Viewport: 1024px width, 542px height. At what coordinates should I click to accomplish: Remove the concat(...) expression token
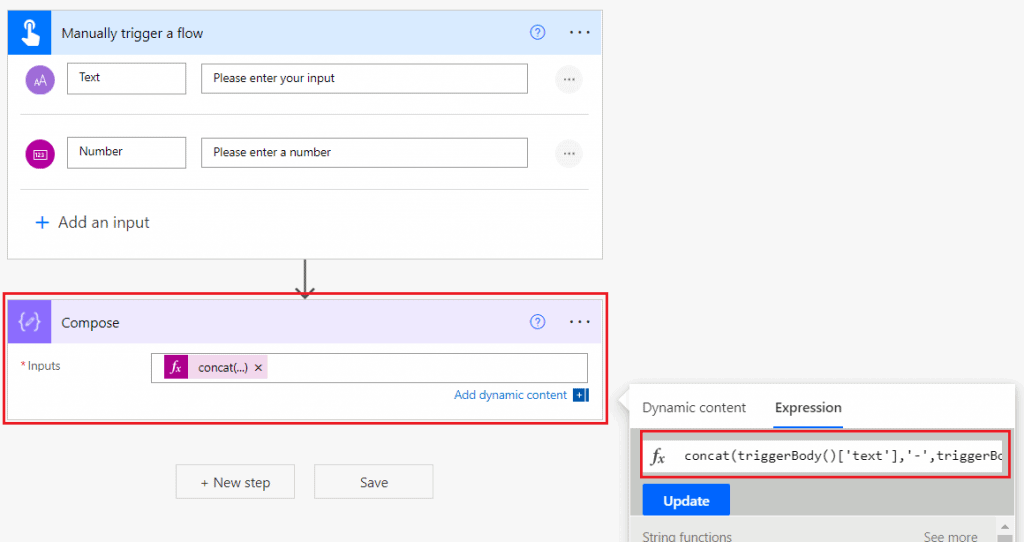click(x=259, y=368)
